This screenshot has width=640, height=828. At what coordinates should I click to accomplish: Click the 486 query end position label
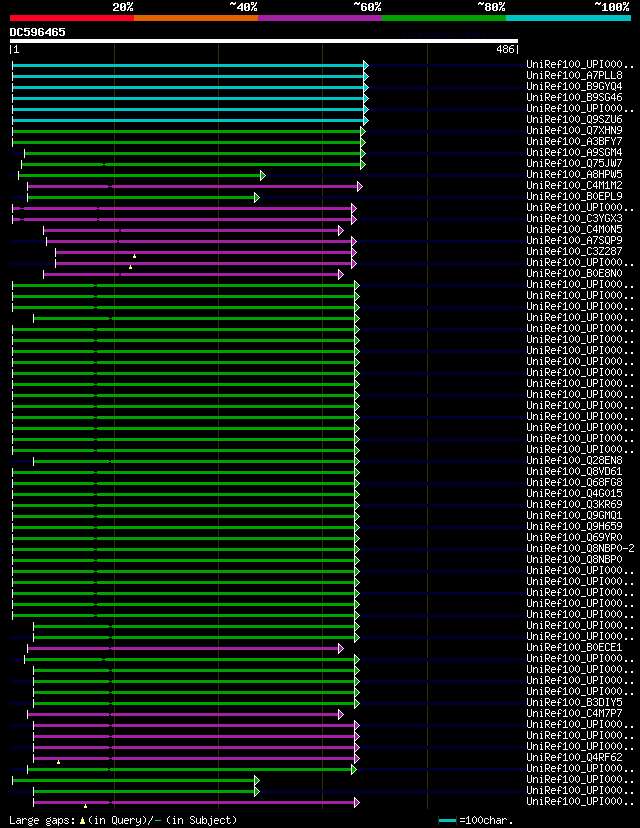tap(505, 49)
